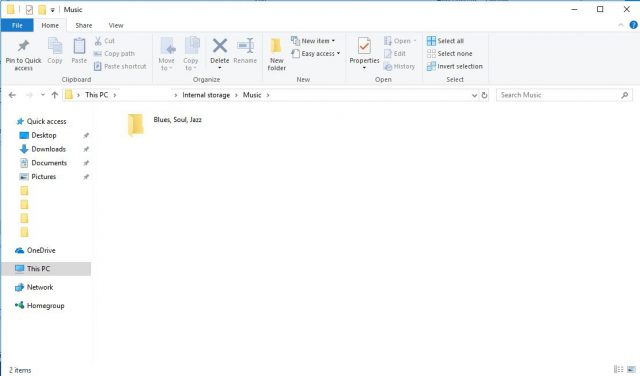Click Paste shortcut in the ribbon
The height and width of the screenshot is (376, 640).
[x=120, y=66]
